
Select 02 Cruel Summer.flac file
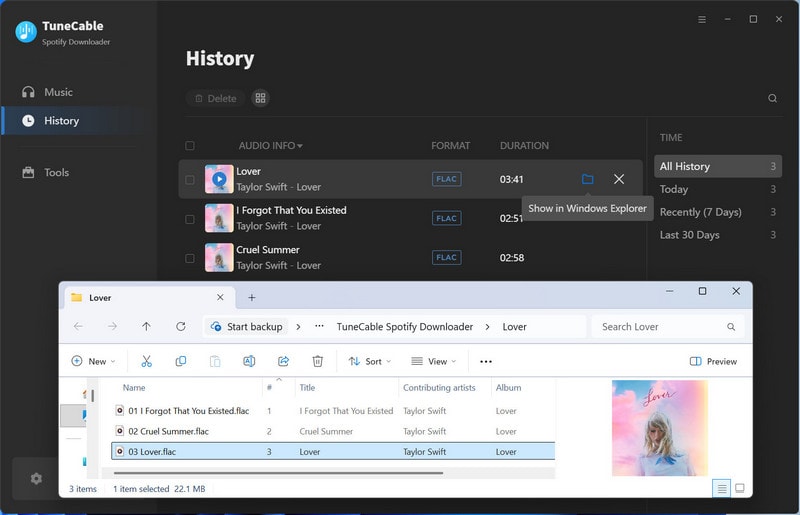[333, 431]
